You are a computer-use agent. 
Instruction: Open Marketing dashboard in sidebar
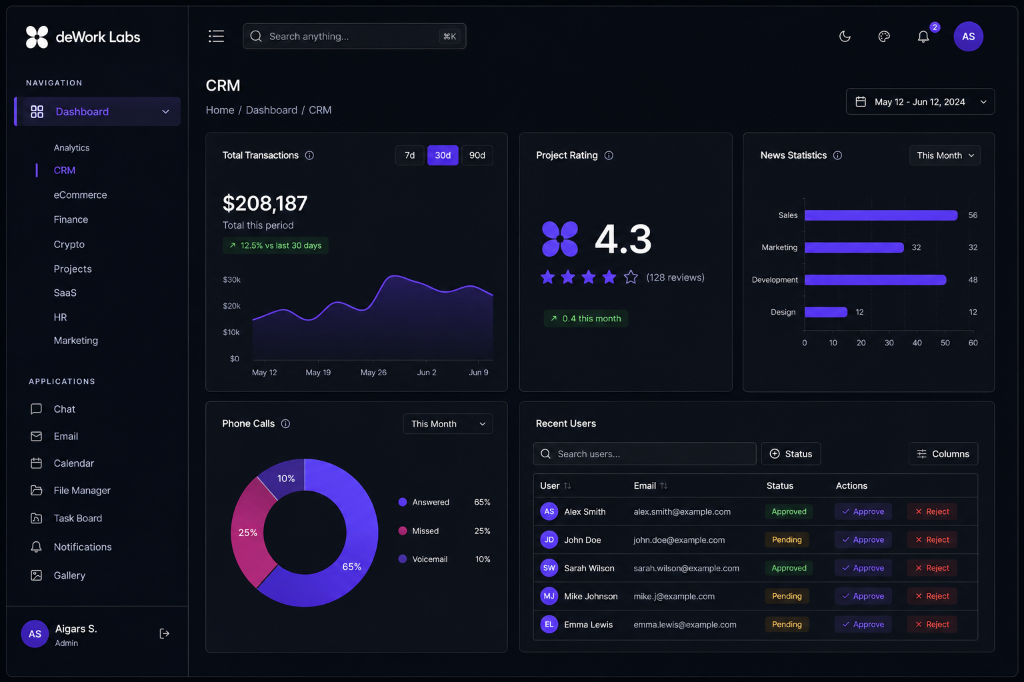click(x=76, y=340)
